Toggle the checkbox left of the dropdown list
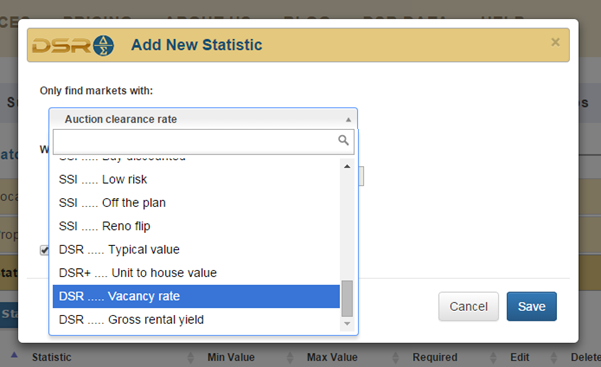Viewport: 601px width, 367px height. (44, 250)
